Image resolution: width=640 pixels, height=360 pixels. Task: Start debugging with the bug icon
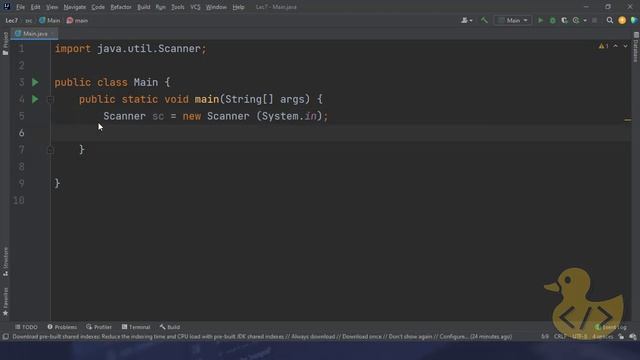click(x=553, y=20)
